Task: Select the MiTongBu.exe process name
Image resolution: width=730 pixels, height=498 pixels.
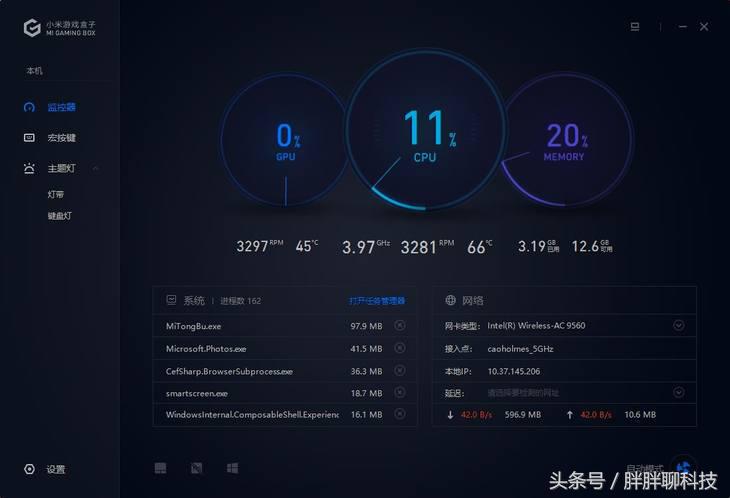Action: click(x=194, y=326)
